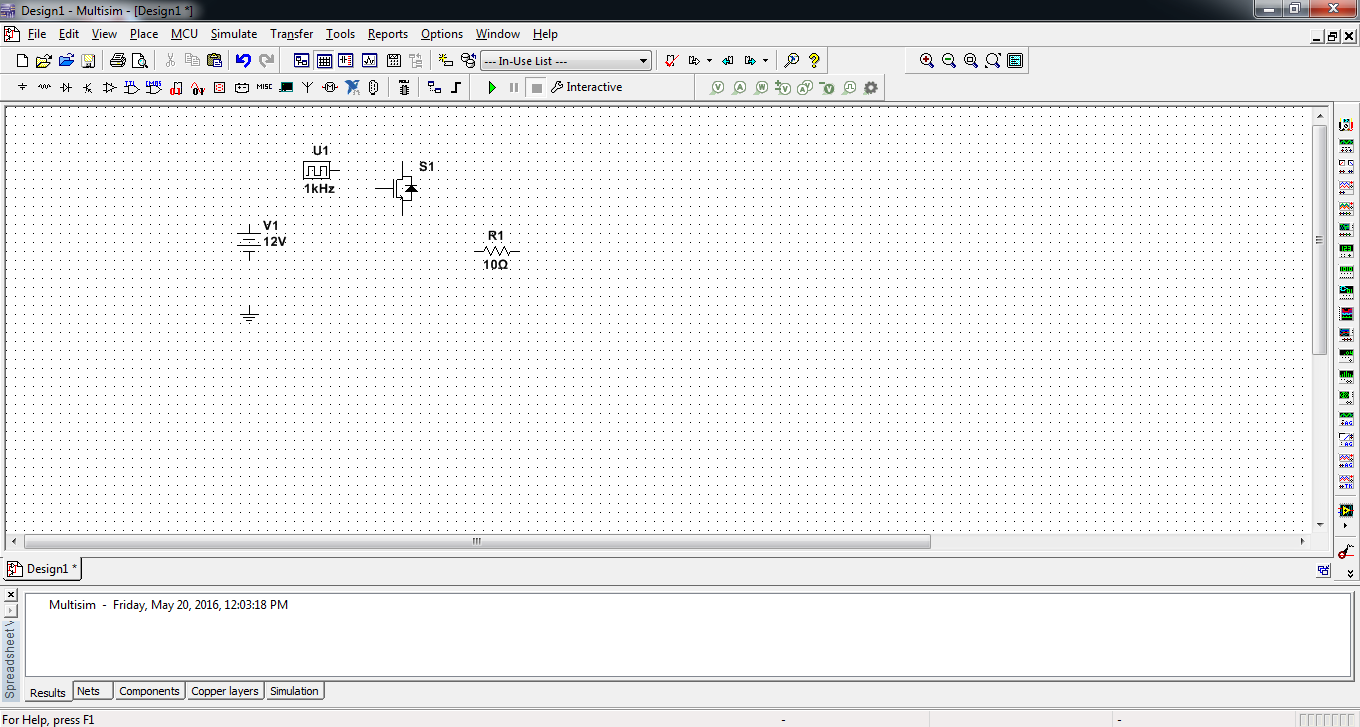The height and width of the screenshot is (727, 1360).
Task: Click the Zoom In toolbar icon
Action: [925, 60]
